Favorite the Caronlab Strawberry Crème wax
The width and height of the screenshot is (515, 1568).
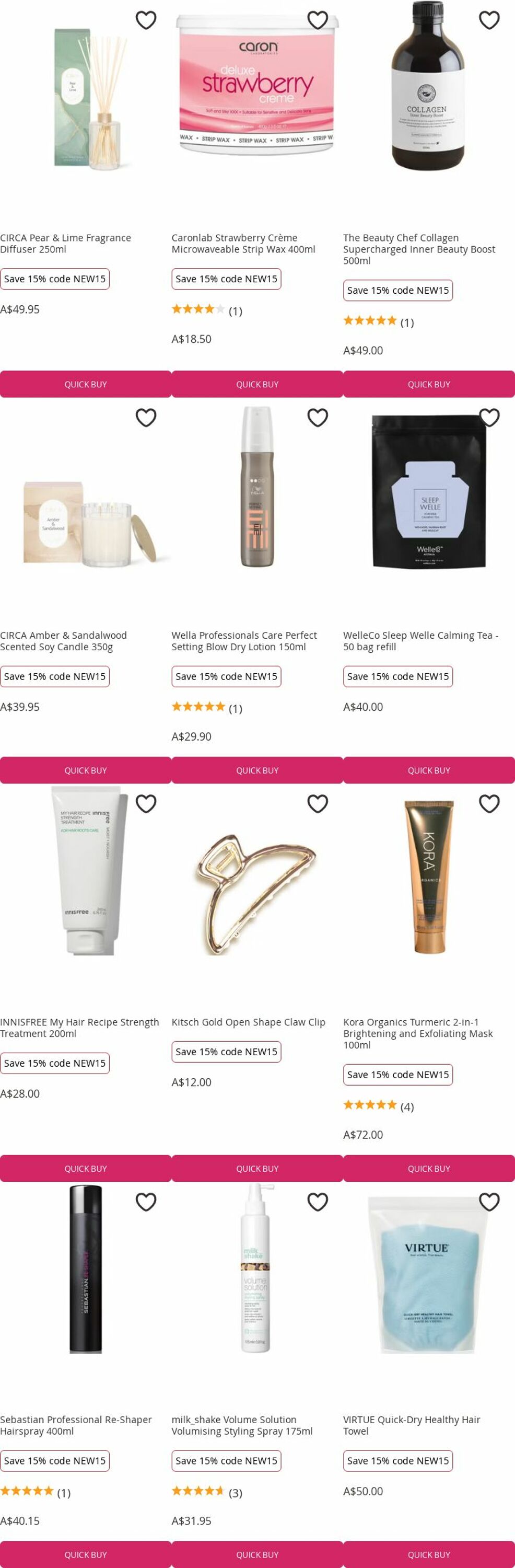pos(318,20)
